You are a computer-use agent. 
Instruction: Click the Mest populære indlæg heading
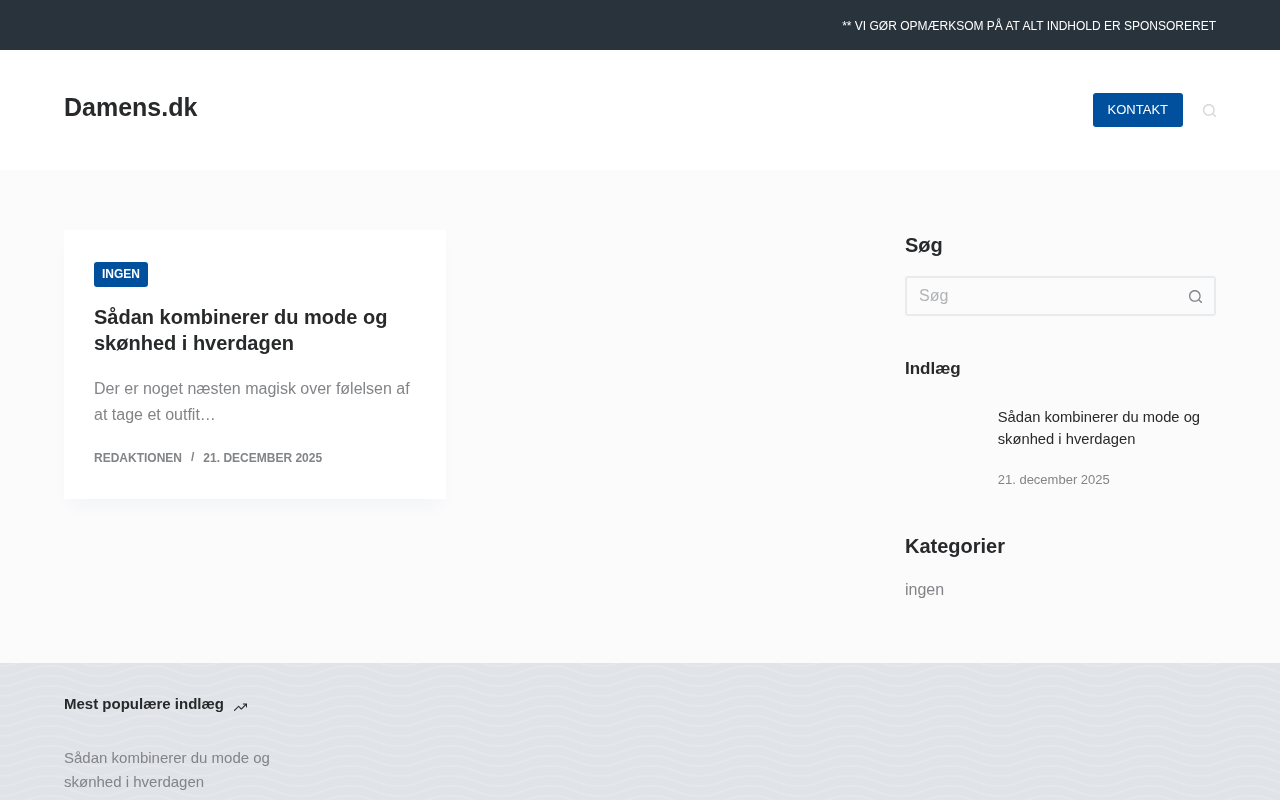pyautogui.click(x=144, y=704)
